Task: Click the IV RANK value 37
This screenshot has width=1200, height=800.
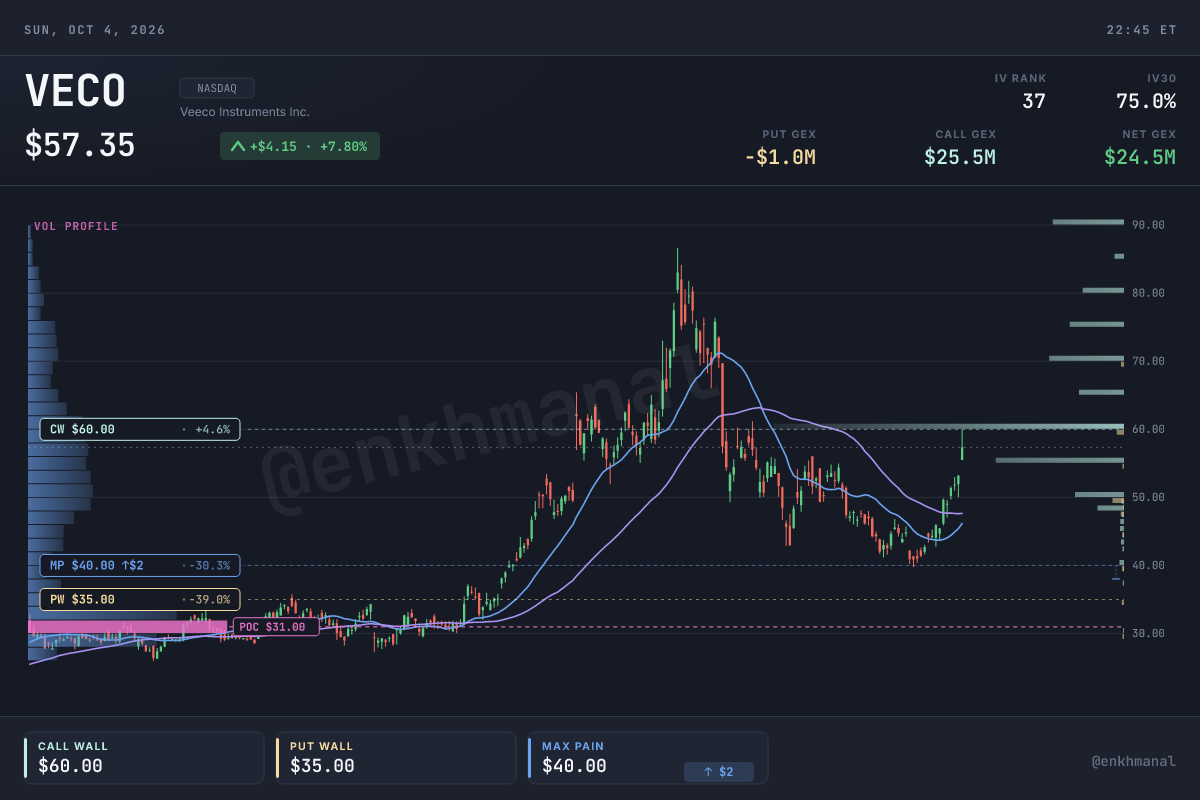Action: [1033, 101]
